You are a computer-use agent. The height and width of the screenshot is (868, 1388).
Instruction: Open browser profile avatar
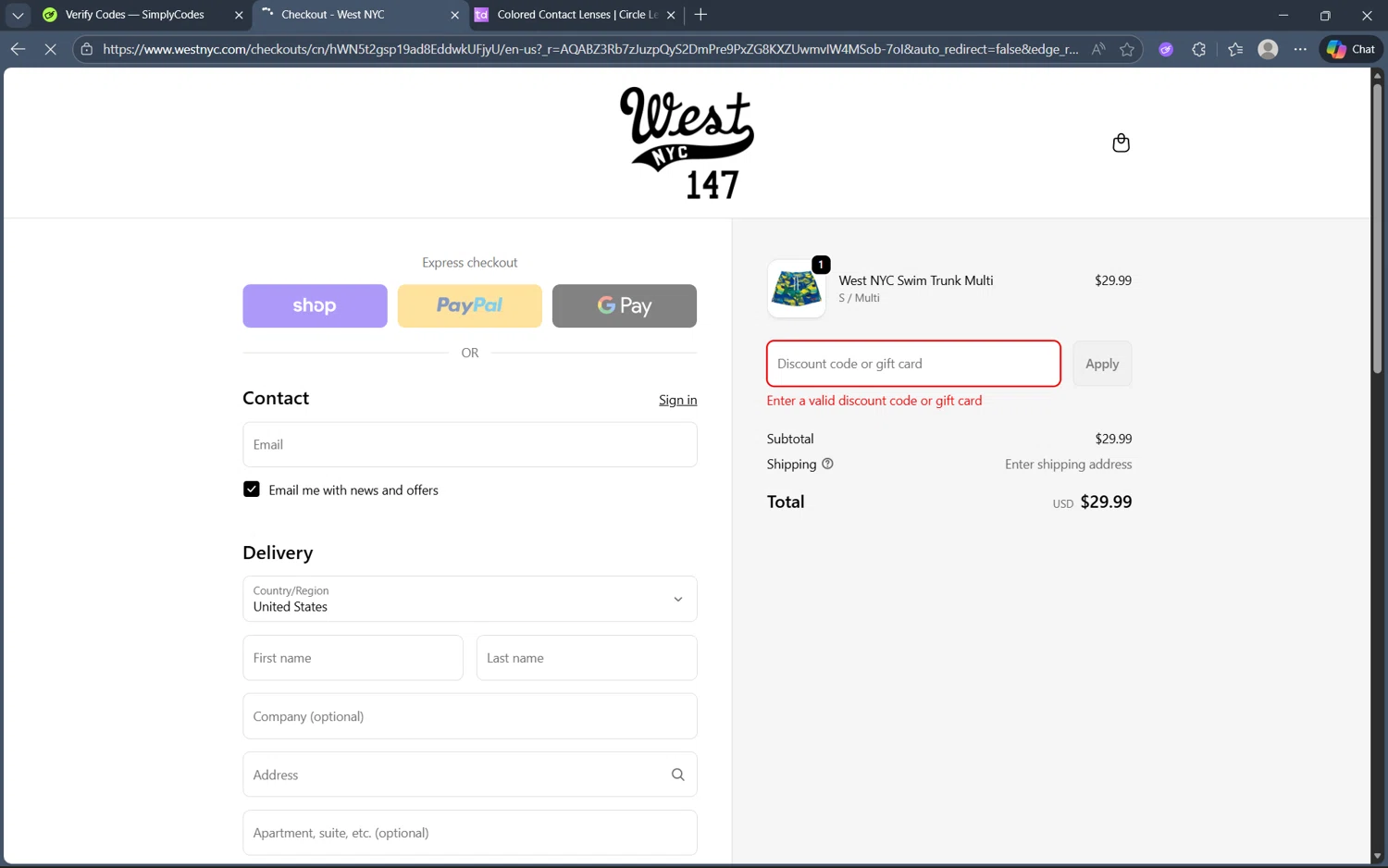click(1268, 49)
